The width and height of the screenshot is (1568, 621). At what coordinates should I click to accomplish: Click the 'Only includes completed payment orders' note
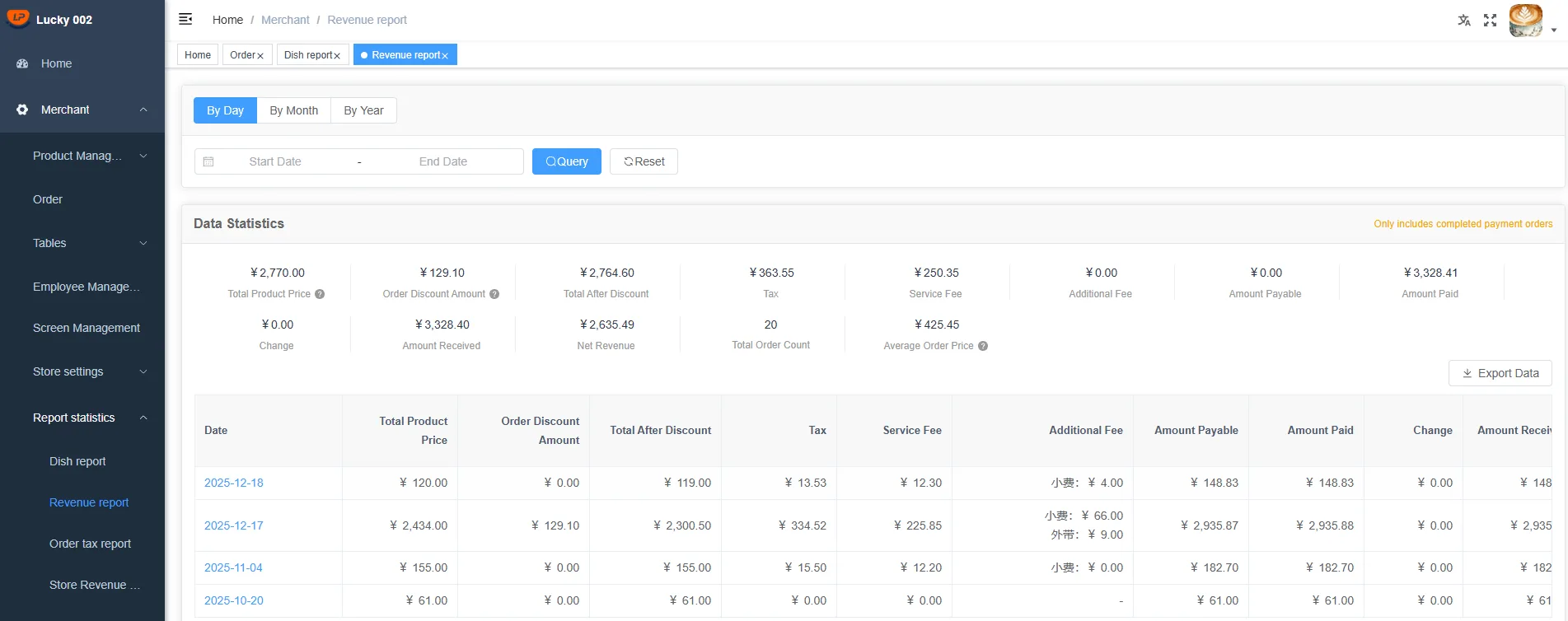coord(1463,224)
